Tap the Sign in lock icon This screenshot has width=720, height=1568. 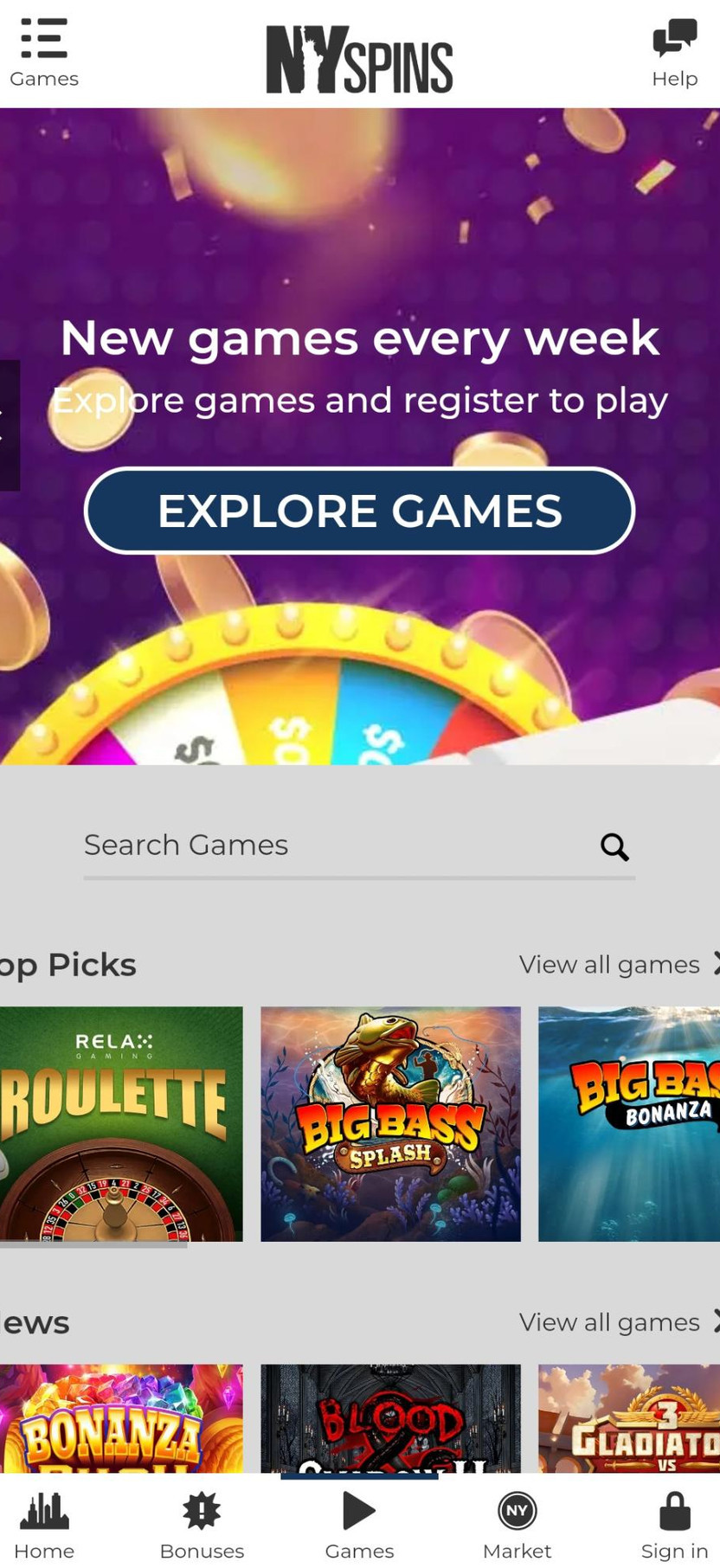point(674,1511)
